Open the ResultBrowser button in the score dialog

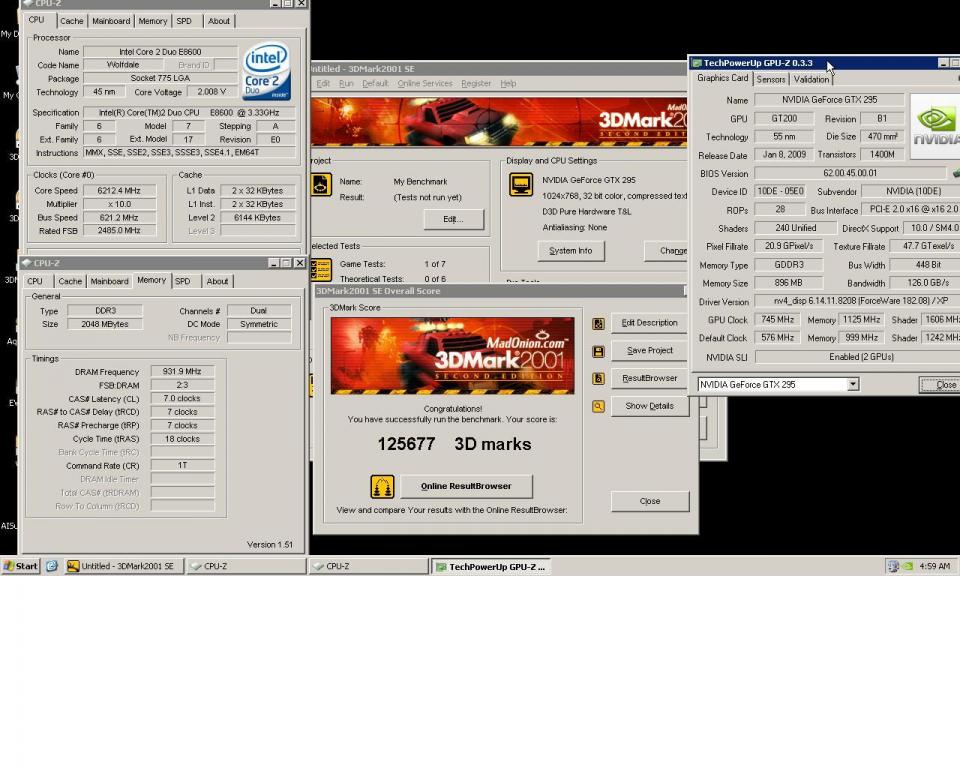[650, 378]
